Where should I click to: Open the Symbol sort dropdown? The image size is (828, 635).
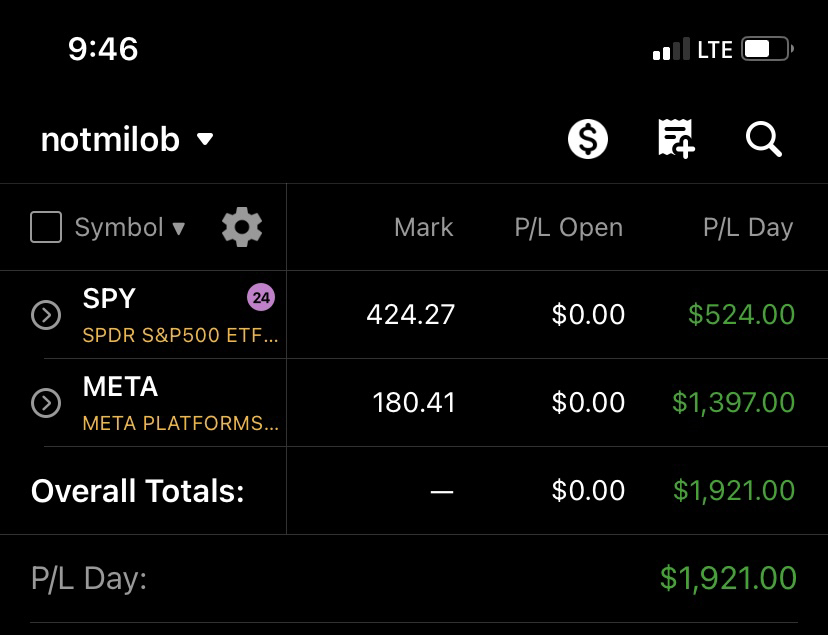(x=130, y=228)
